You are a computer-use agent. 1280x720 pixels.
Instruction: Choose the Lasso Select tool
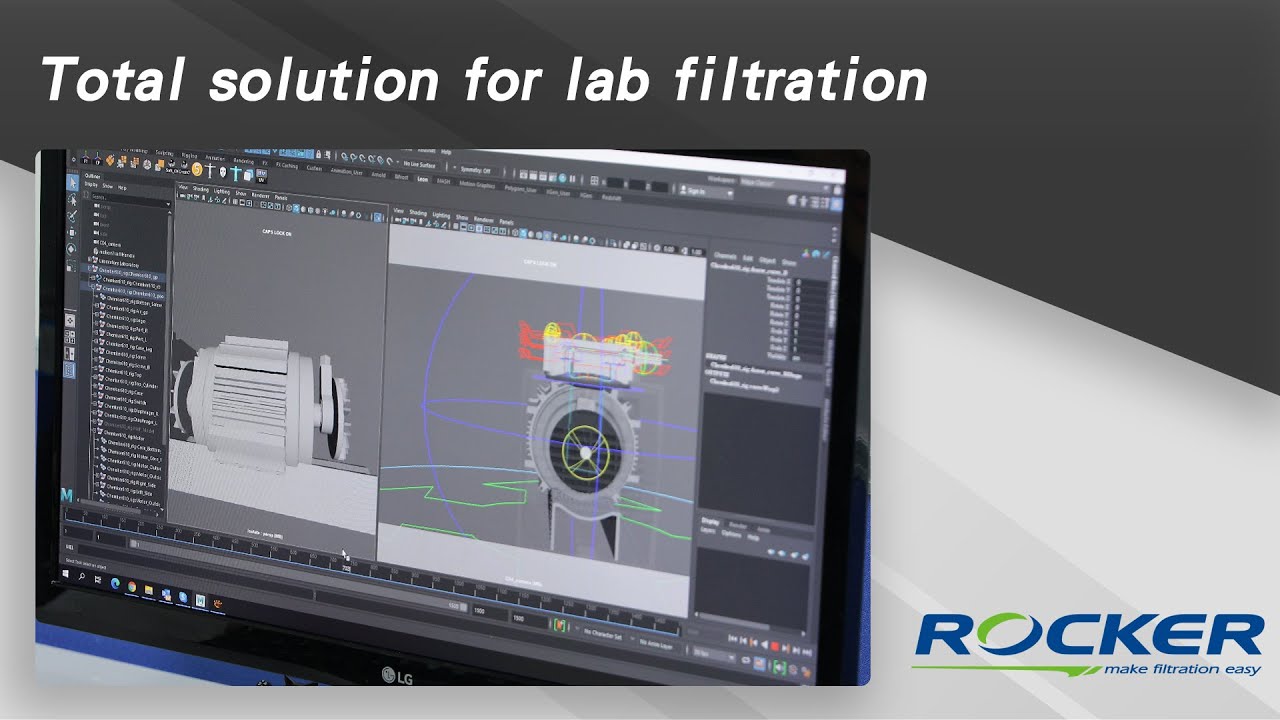72,200
